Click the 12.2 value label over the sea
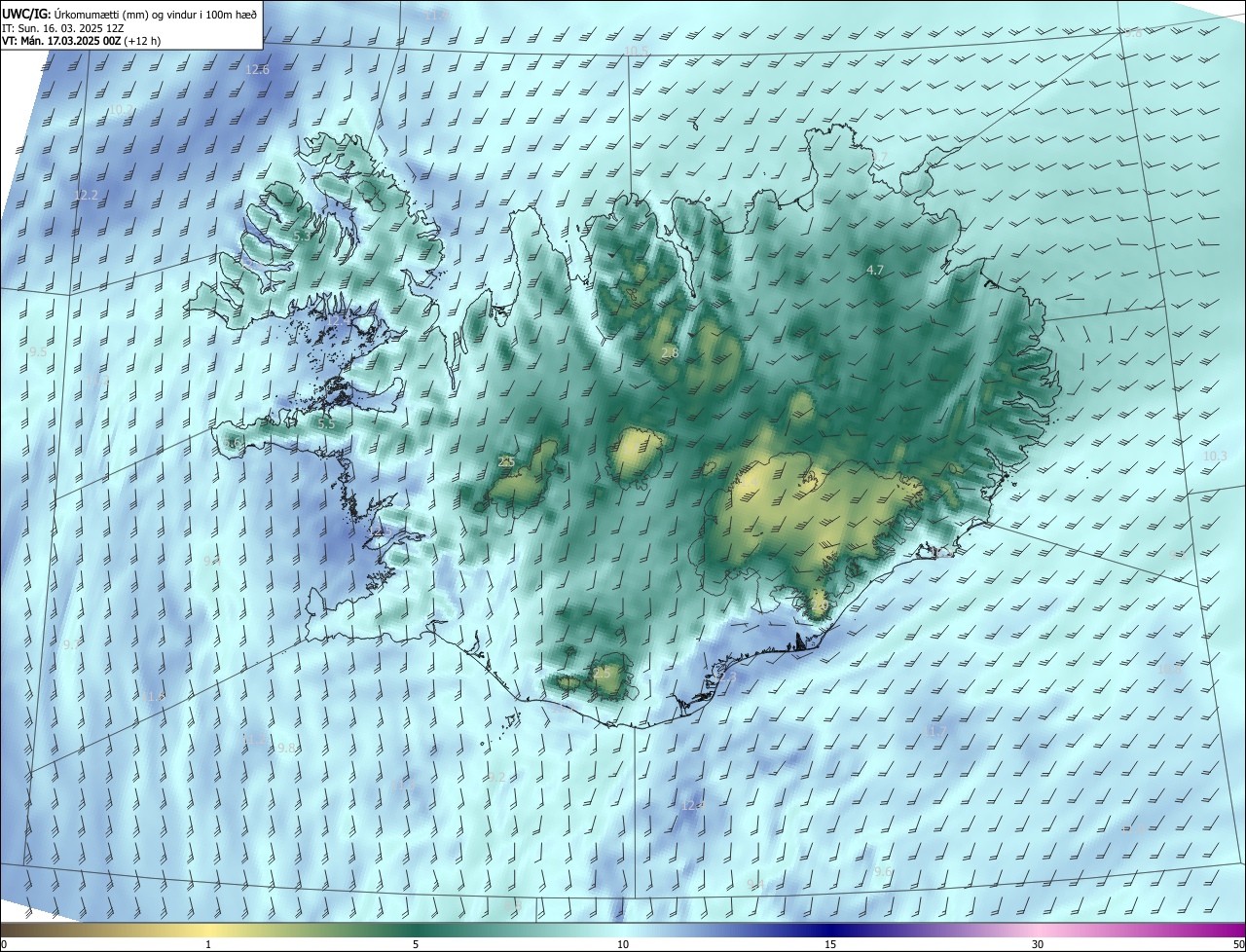This screenshot has width=1246, height=952. 87,195
